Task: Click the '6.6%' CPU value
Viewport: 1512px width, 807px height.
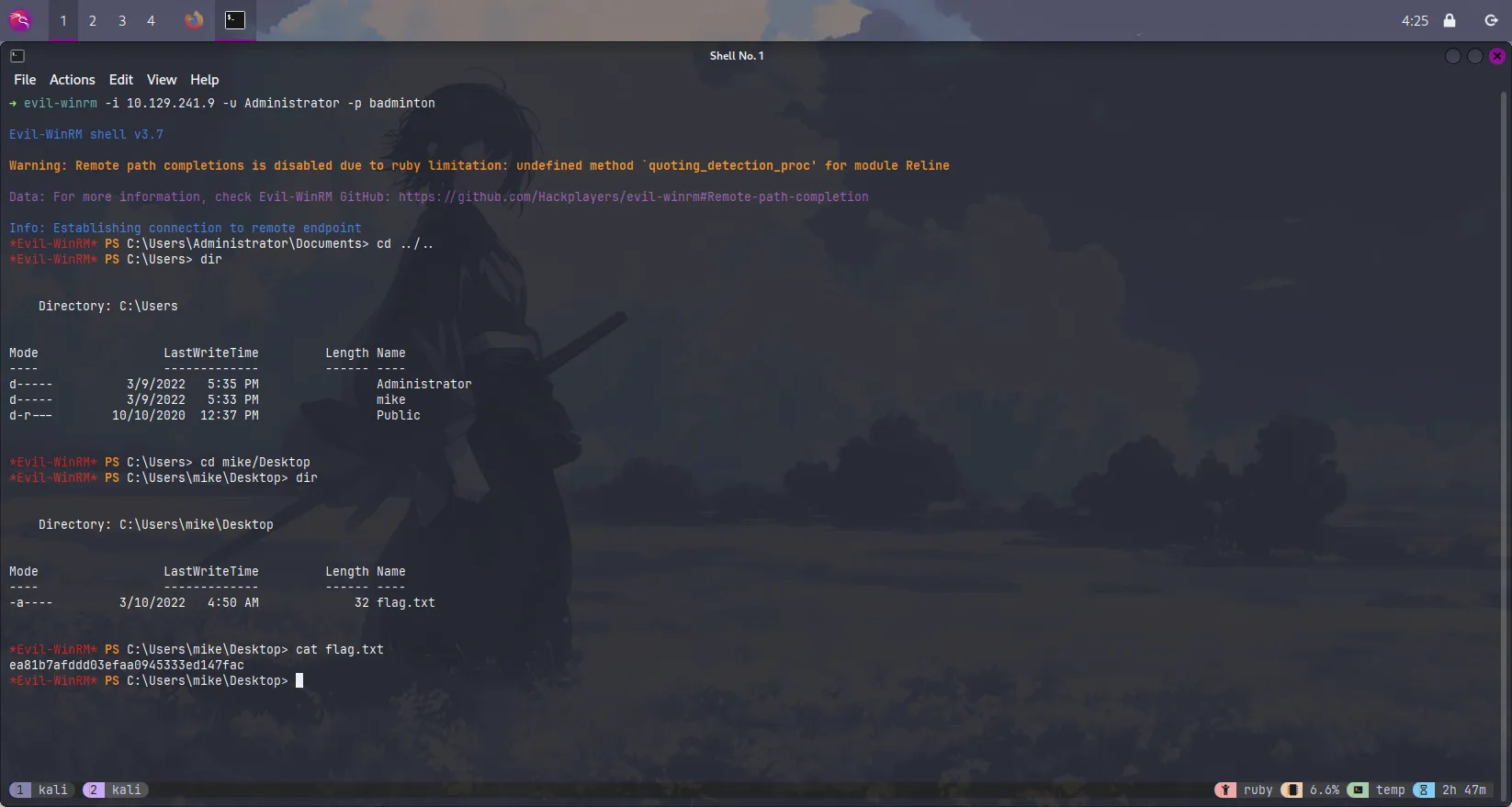Action: coord(1324,790)
